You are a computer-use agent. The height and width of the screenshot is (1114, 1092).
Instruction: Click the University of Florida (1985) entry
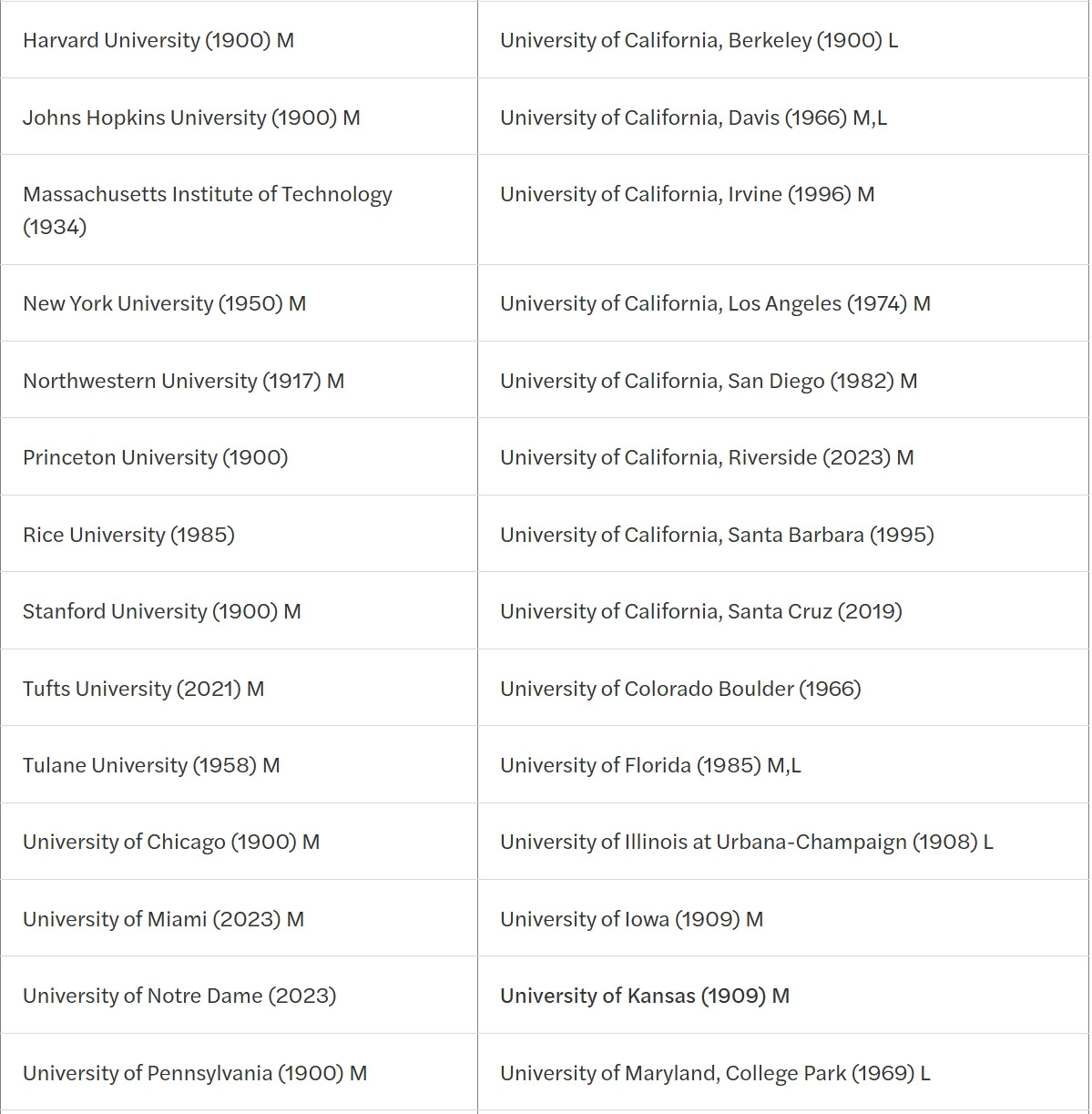(650, 765)
